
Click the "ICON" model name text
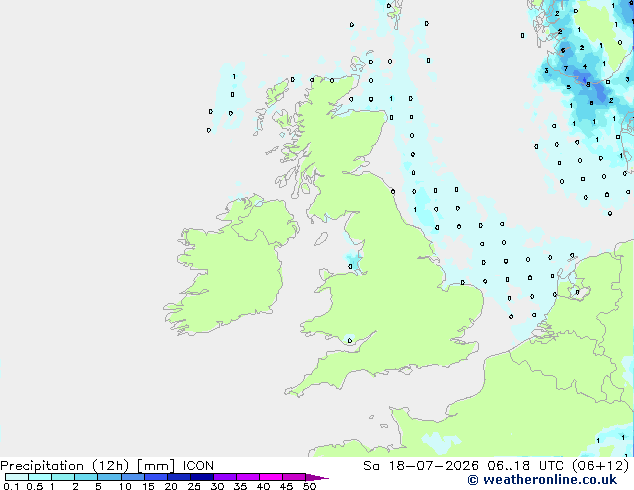coord(198,466)
